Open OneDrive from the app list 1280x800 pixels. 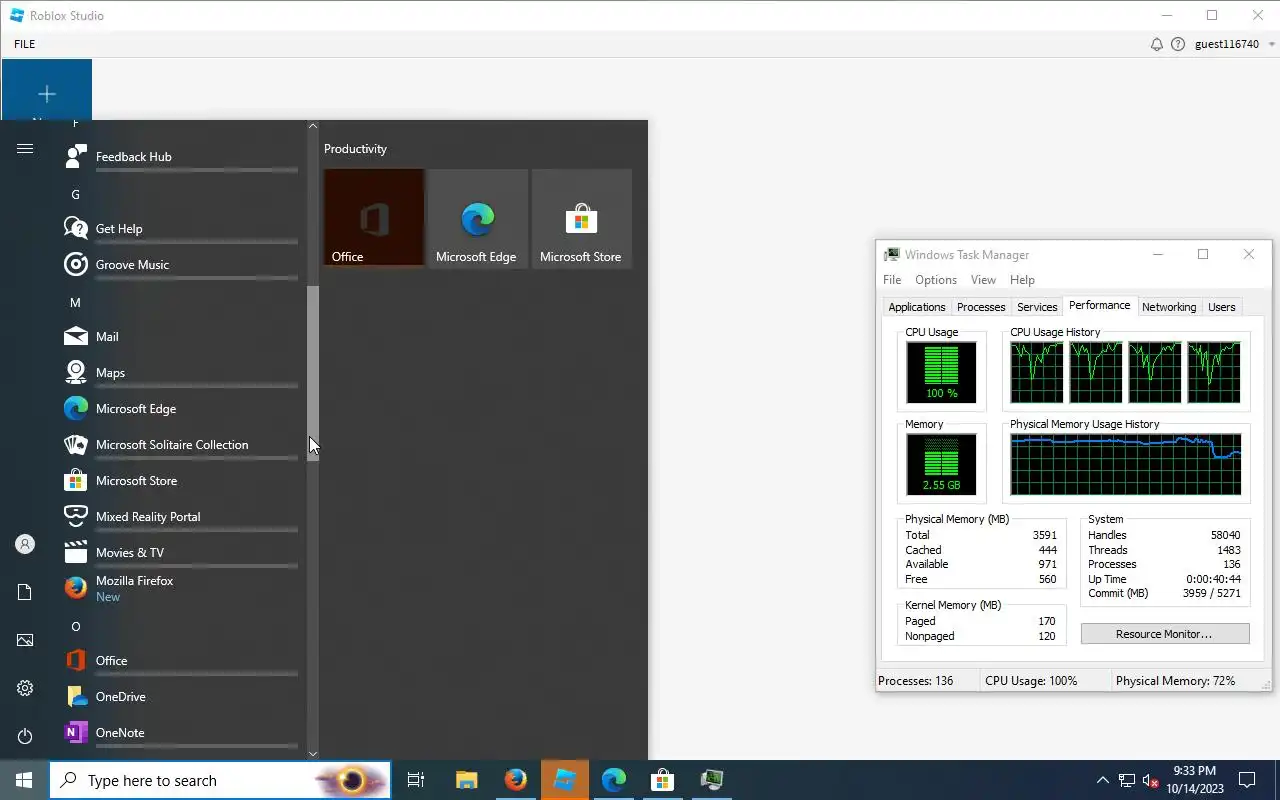click(x=180, y=697)
